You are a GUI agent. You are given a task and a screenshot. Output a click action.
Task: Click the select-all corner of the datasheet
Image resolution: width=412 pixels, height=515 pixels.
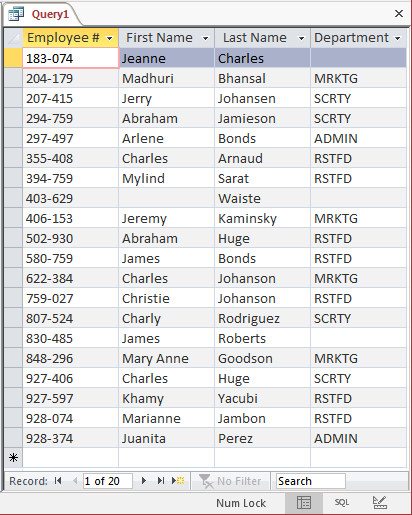pyautogui.click(x=13, y=38)
